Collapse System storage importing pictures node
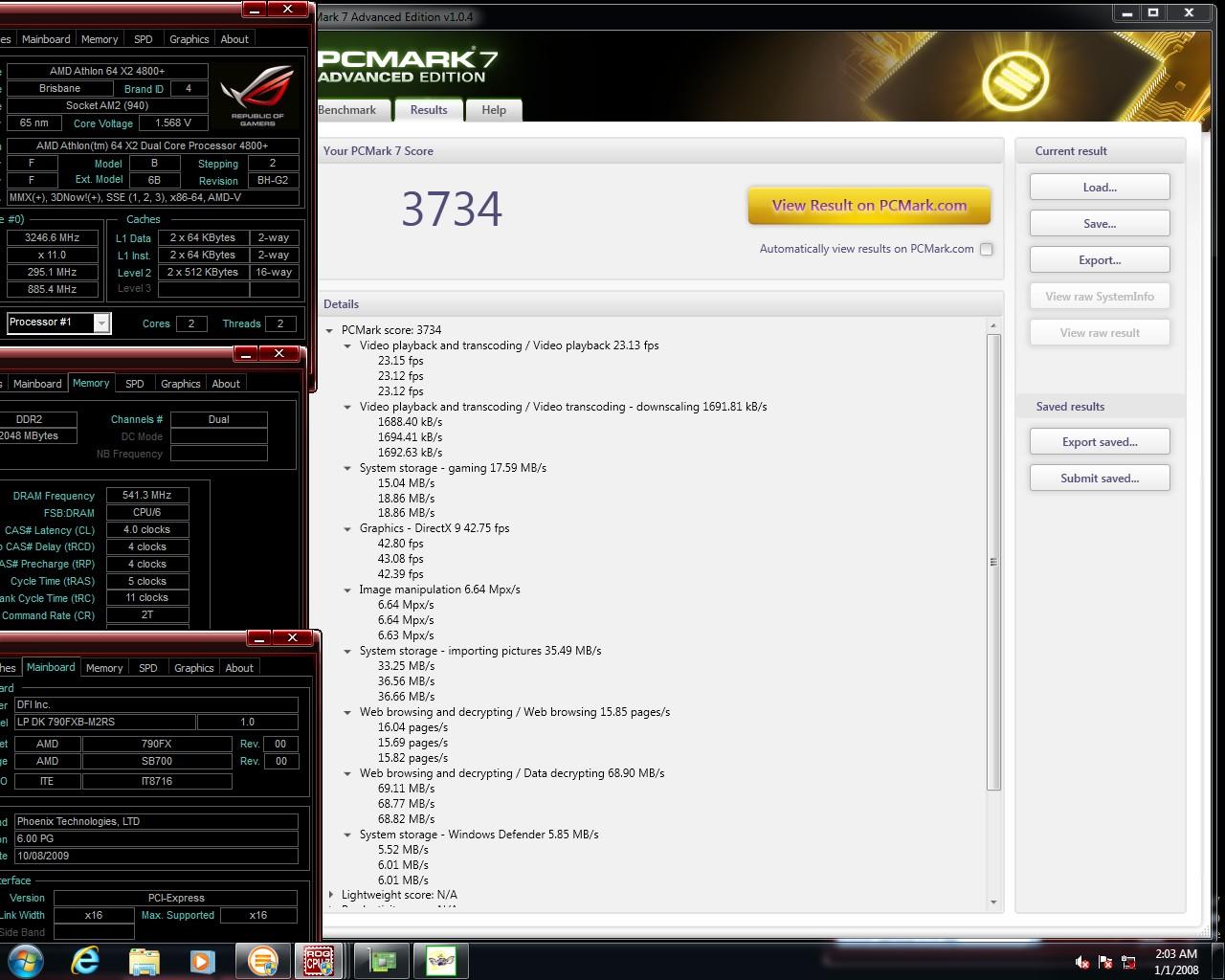This screenshot has width=1225, height=980. pos(348,651)
